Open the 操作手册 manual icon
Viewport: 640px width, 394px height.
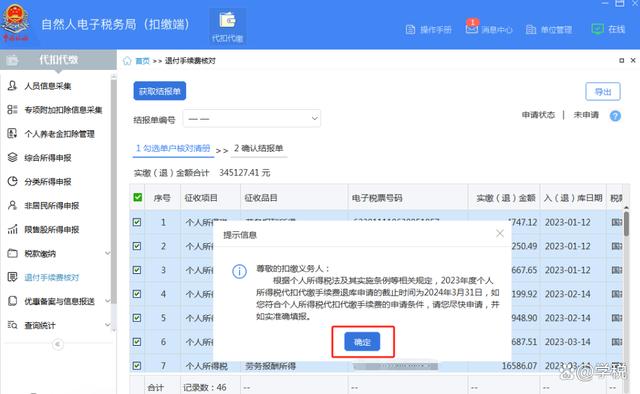pos(410,30)
